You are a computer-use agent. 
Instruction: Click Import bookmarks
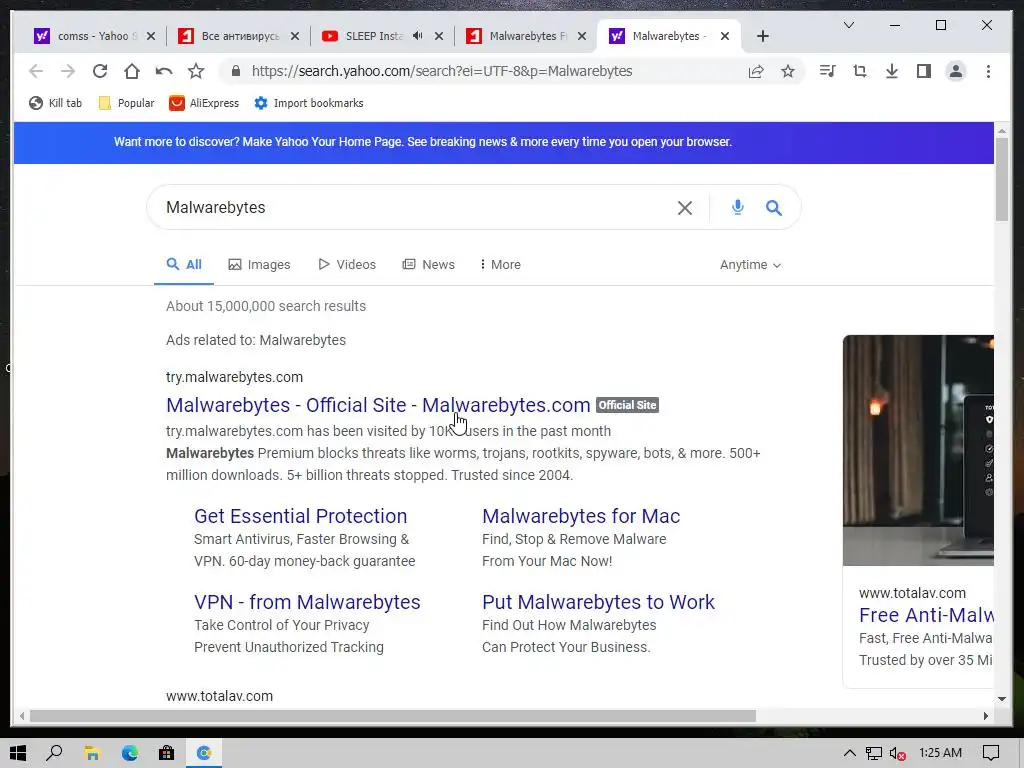point(308,103)
